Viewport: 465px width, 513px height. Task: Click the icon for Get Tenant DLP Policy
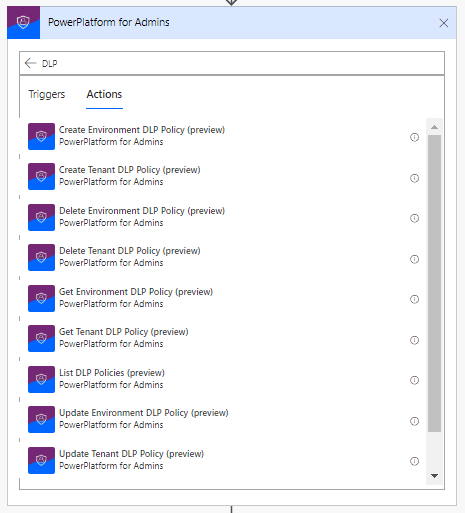coord(41,338)
